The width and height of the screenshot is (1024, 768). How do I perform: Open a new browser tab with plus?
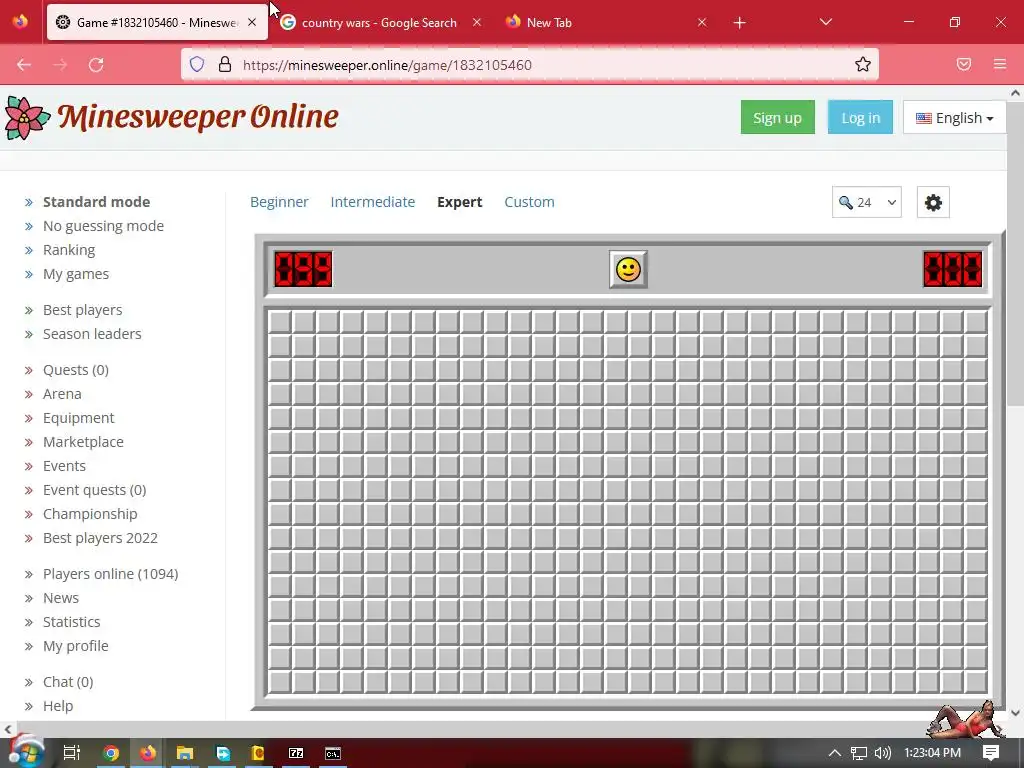coord(739,23)
